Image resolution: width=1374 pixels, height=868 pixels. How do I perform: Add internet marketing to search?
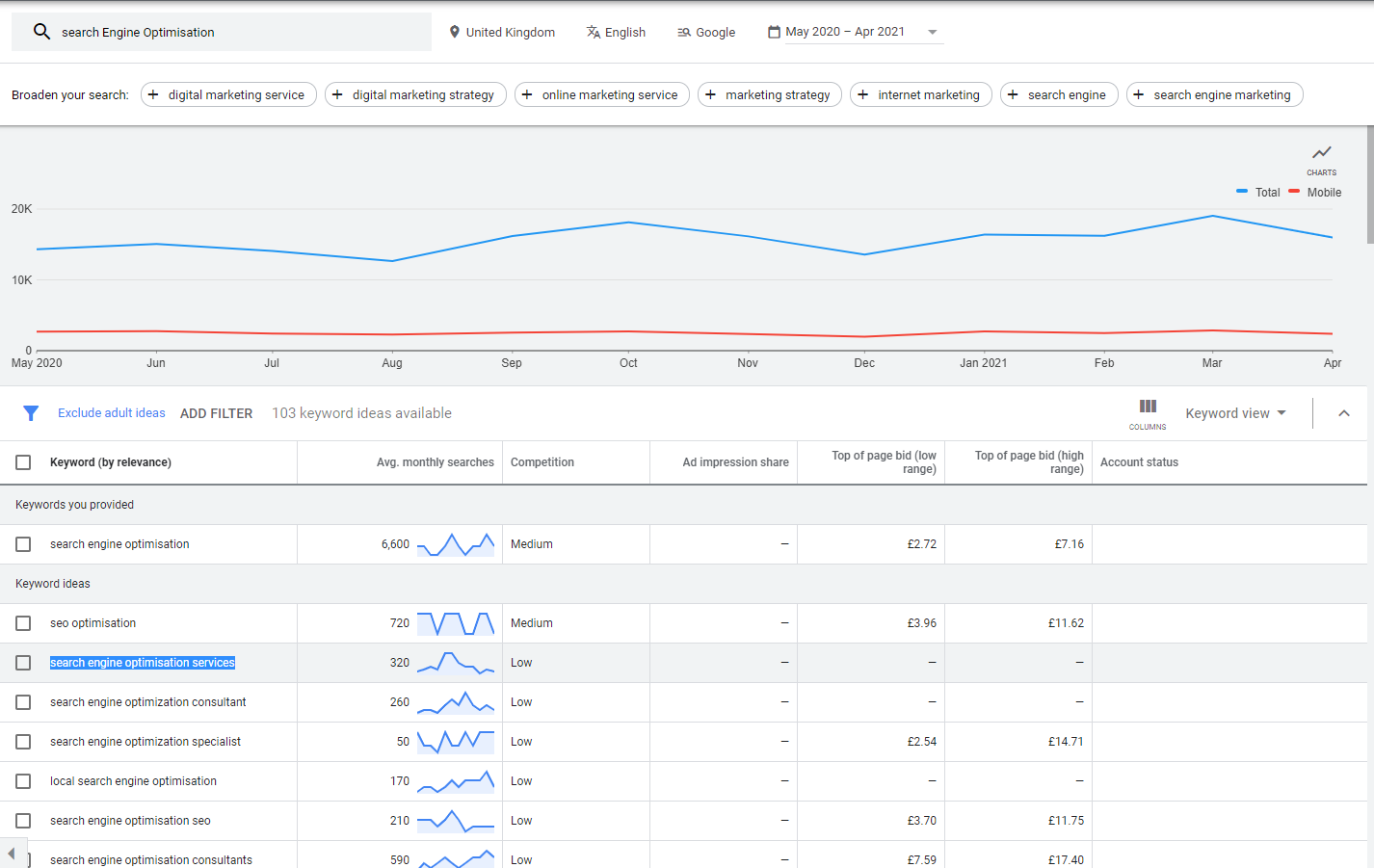coord(921,94)
